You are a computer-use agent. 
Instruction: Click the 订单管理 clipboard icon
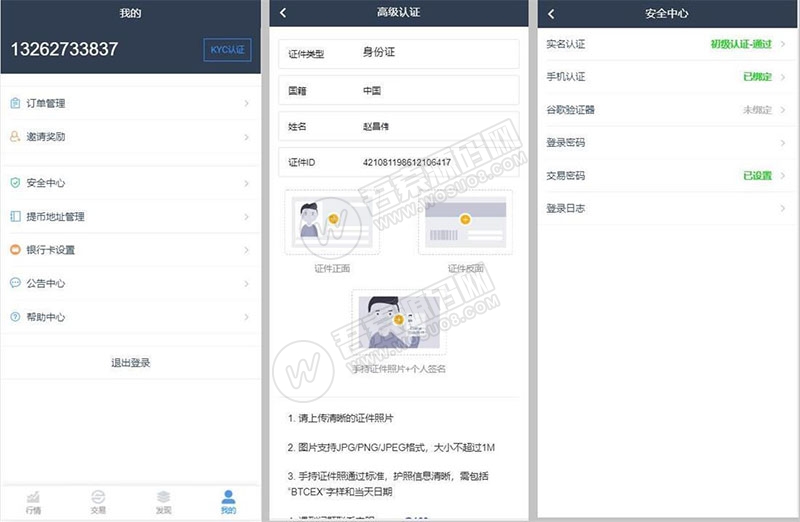[x=15, y=103]
